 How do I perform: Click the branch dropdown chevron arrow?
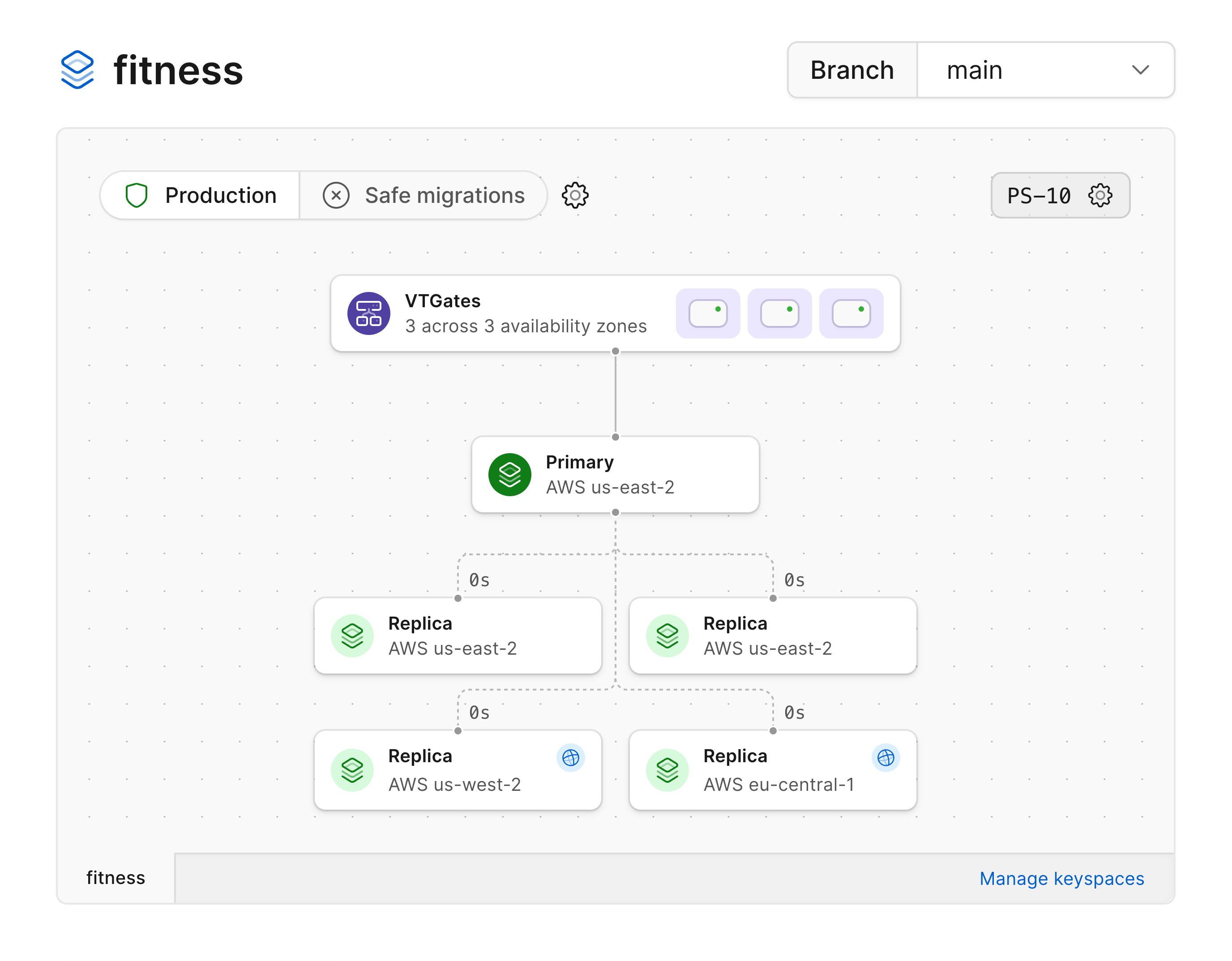(1140, 70)
